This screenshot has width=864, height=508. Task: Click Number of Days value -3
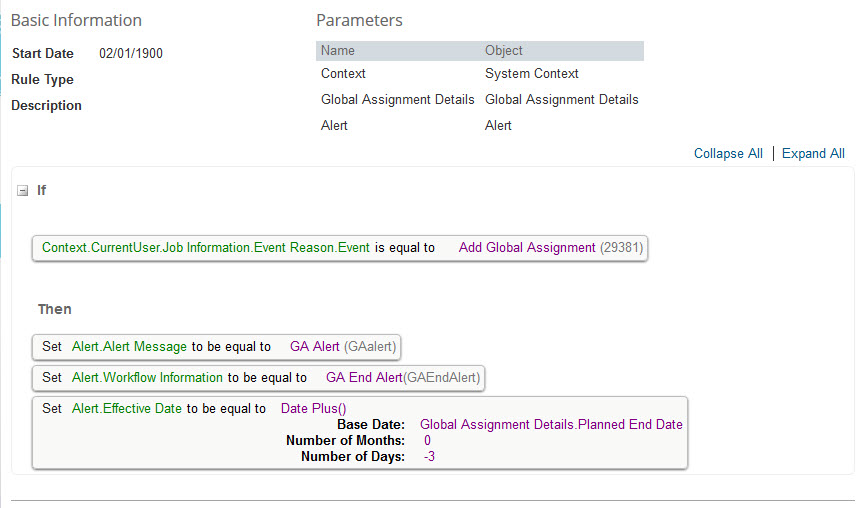tap(429, 456)
